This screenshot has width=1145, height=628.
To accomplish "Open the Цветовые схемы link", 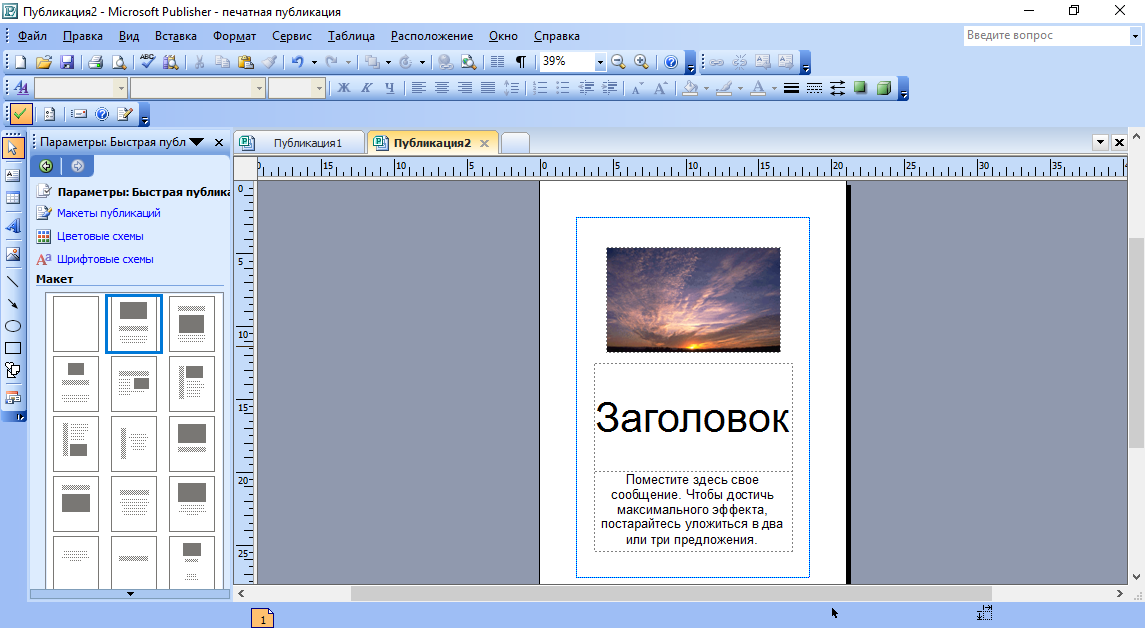I will [x=100, y=236].
